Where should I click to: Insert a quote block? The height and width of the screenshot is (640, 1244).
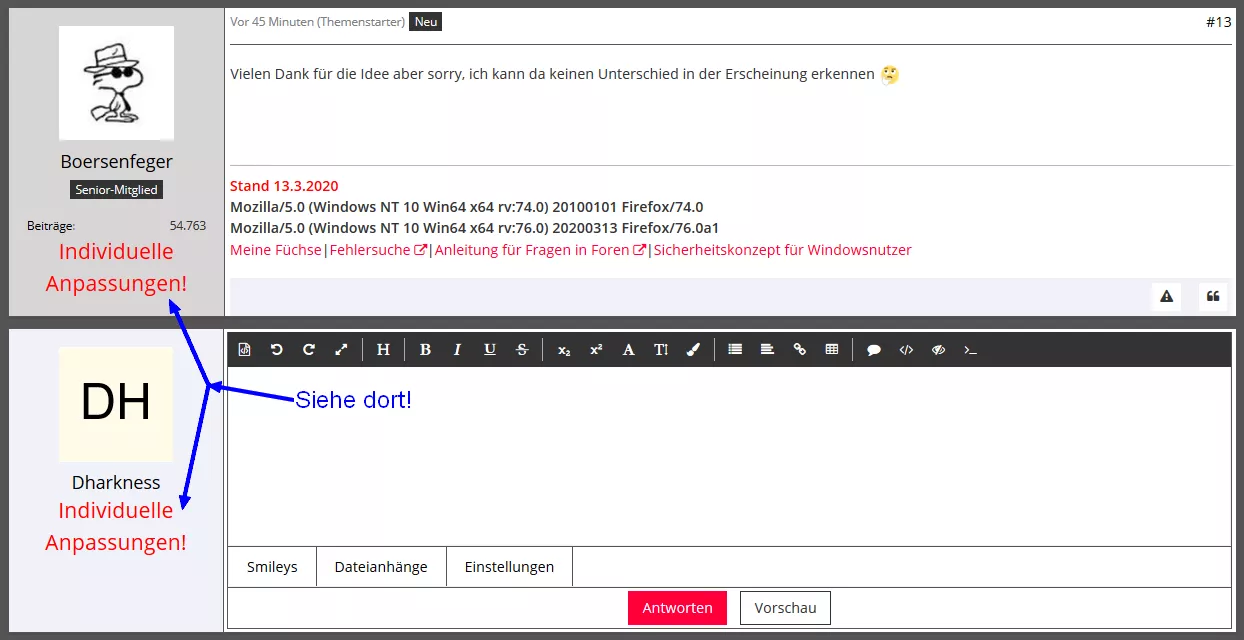coord(873,350)
